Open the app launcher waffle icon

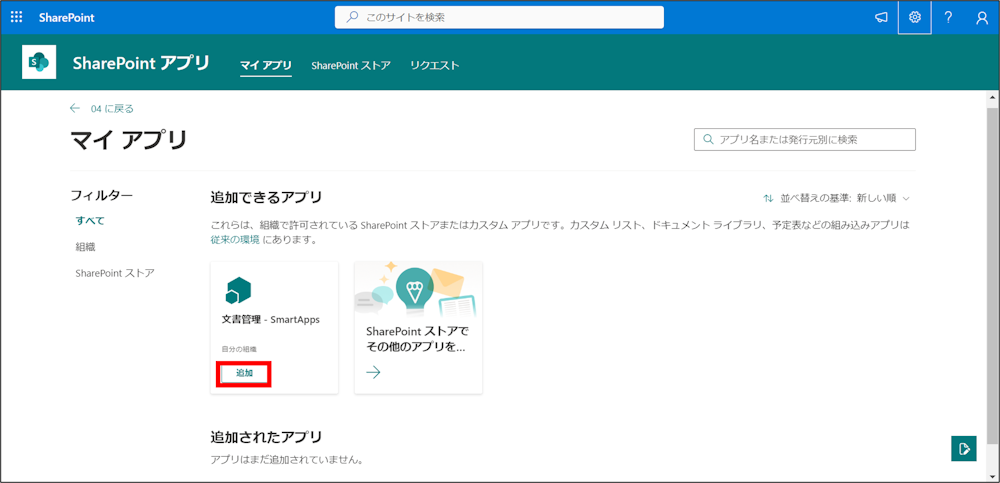click(17, 17)
